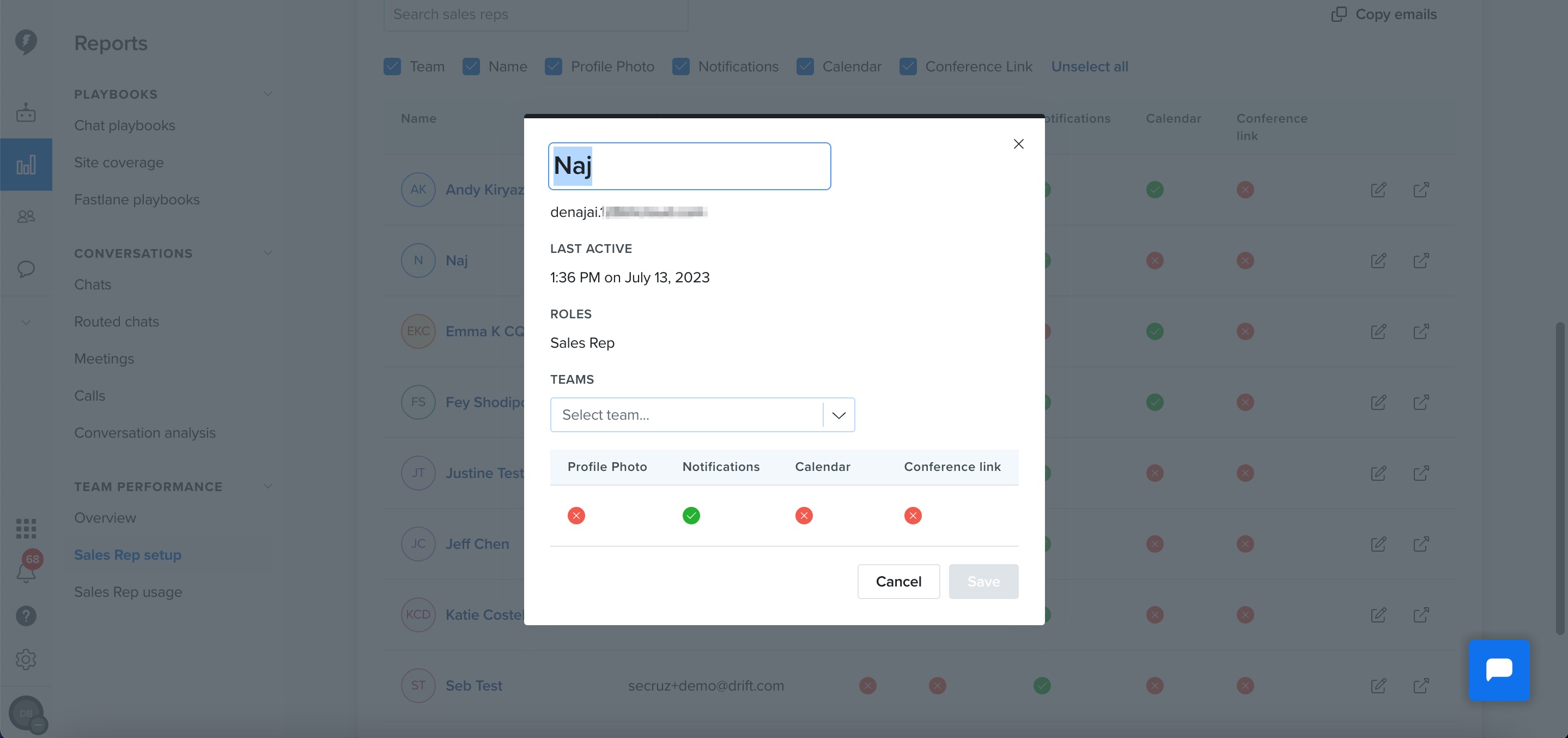This screenshot has height=738, width=1568.
Task: Click the Cancel button
Action: [x=898, y=582]
